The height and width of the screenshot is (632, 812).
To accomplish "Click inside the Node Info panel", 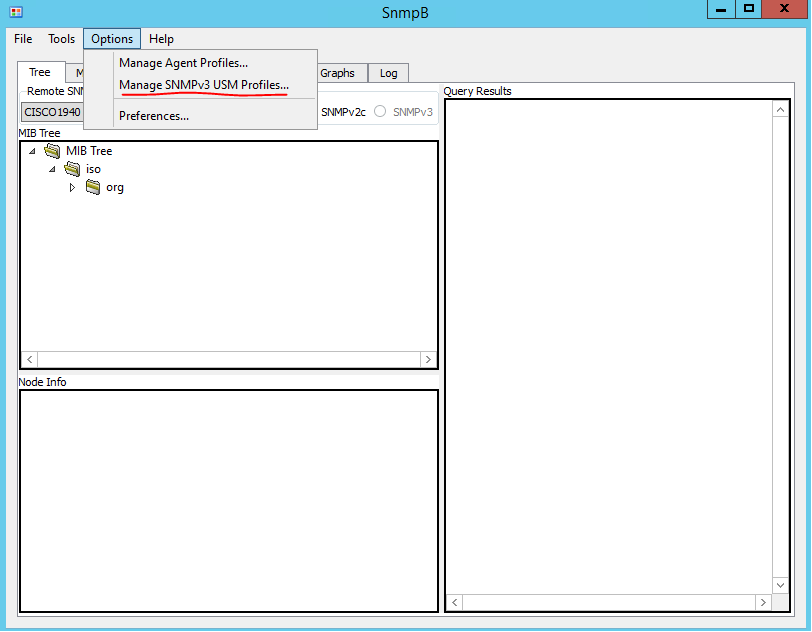I will pos(228,500).
